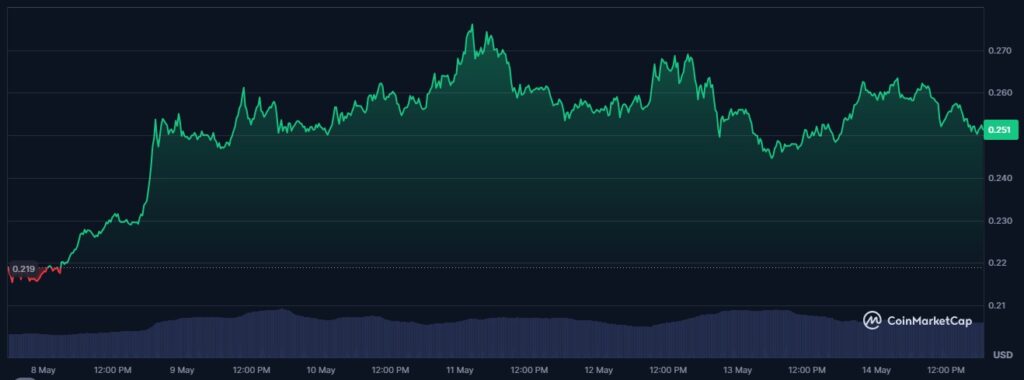This screenshot has height=380, width=1024.
Task: Click 12:00 PM label after 12 May
Action: 669,370
